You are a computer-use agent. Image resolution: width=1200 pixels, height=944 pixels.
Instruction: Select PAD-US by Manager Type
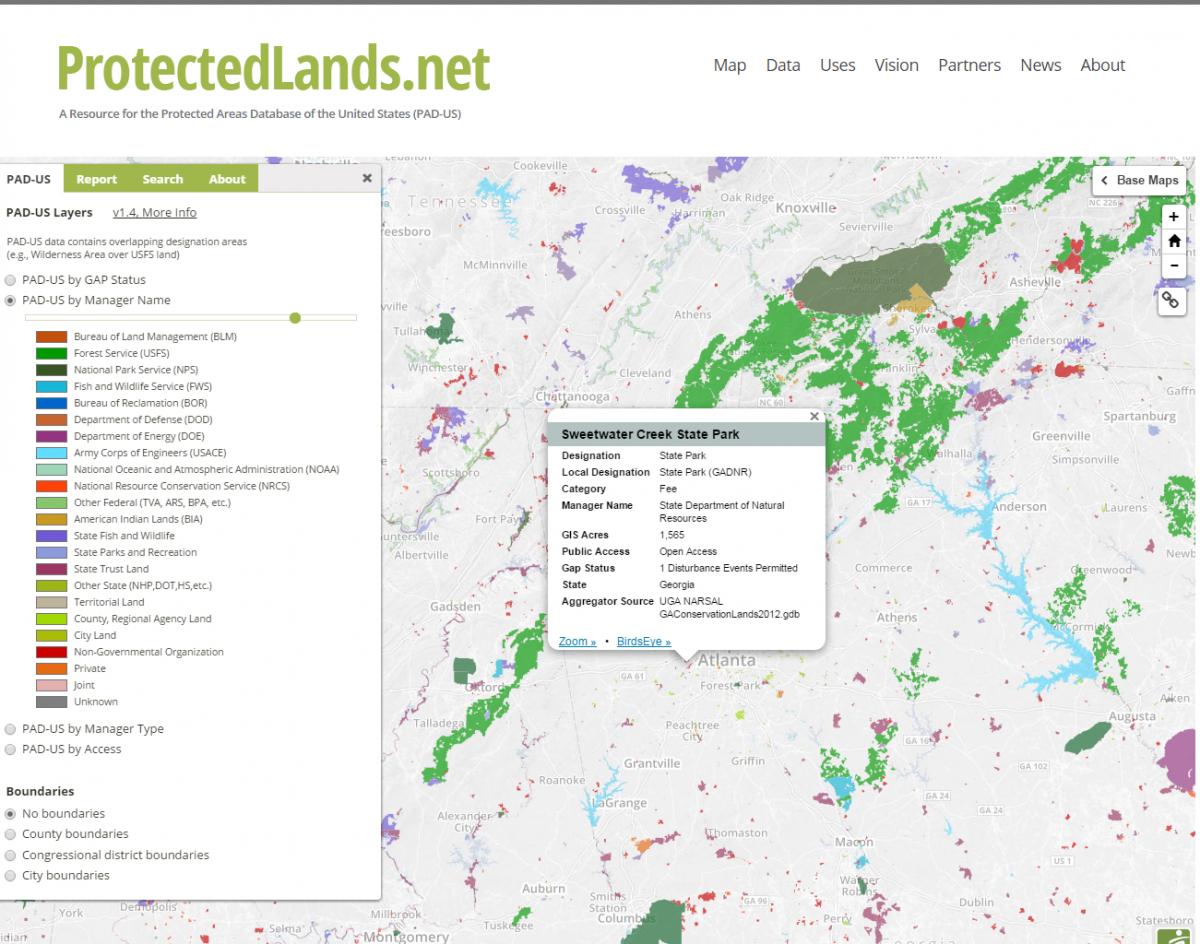coord(11,729)
